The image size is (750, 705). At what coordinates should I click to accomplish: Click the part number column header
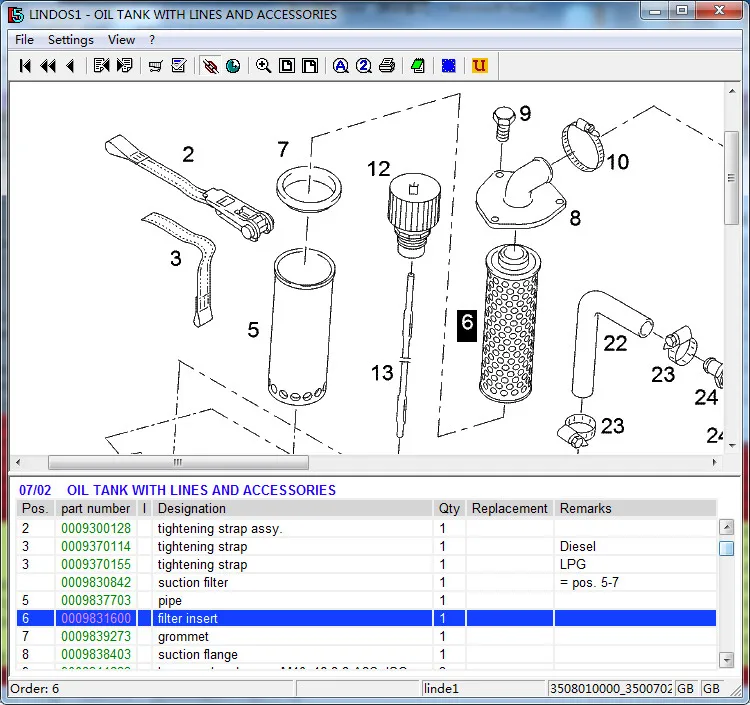(x=96, y=508)
